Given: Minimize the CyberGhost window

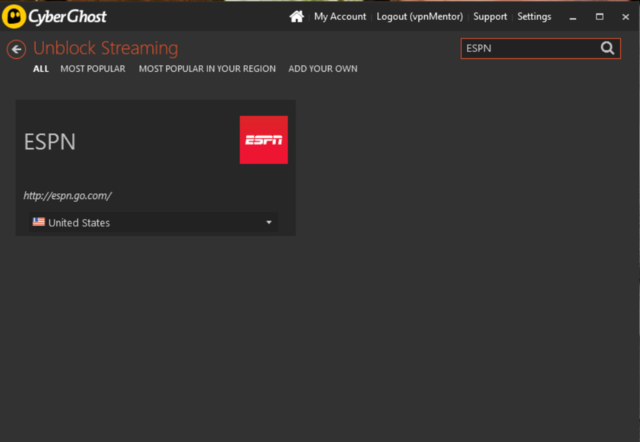Looking at the screenshot, I should click(x=573, y=17).
